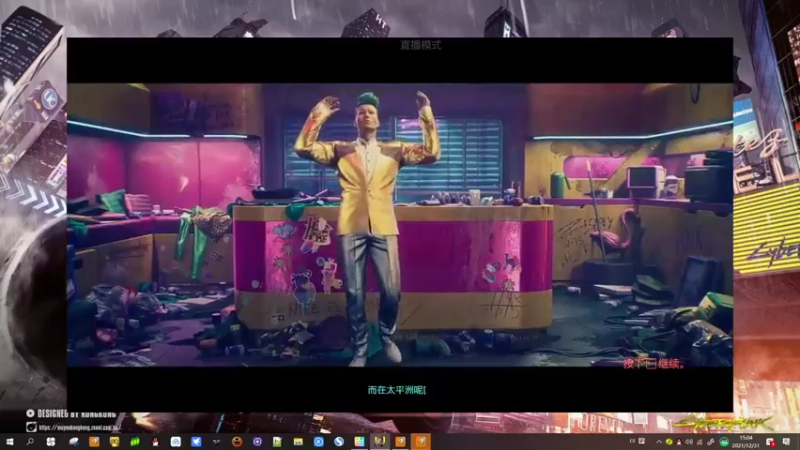Open taskbar search magnifier
Screen dimensions: 800x450
(x=30, y=442)
